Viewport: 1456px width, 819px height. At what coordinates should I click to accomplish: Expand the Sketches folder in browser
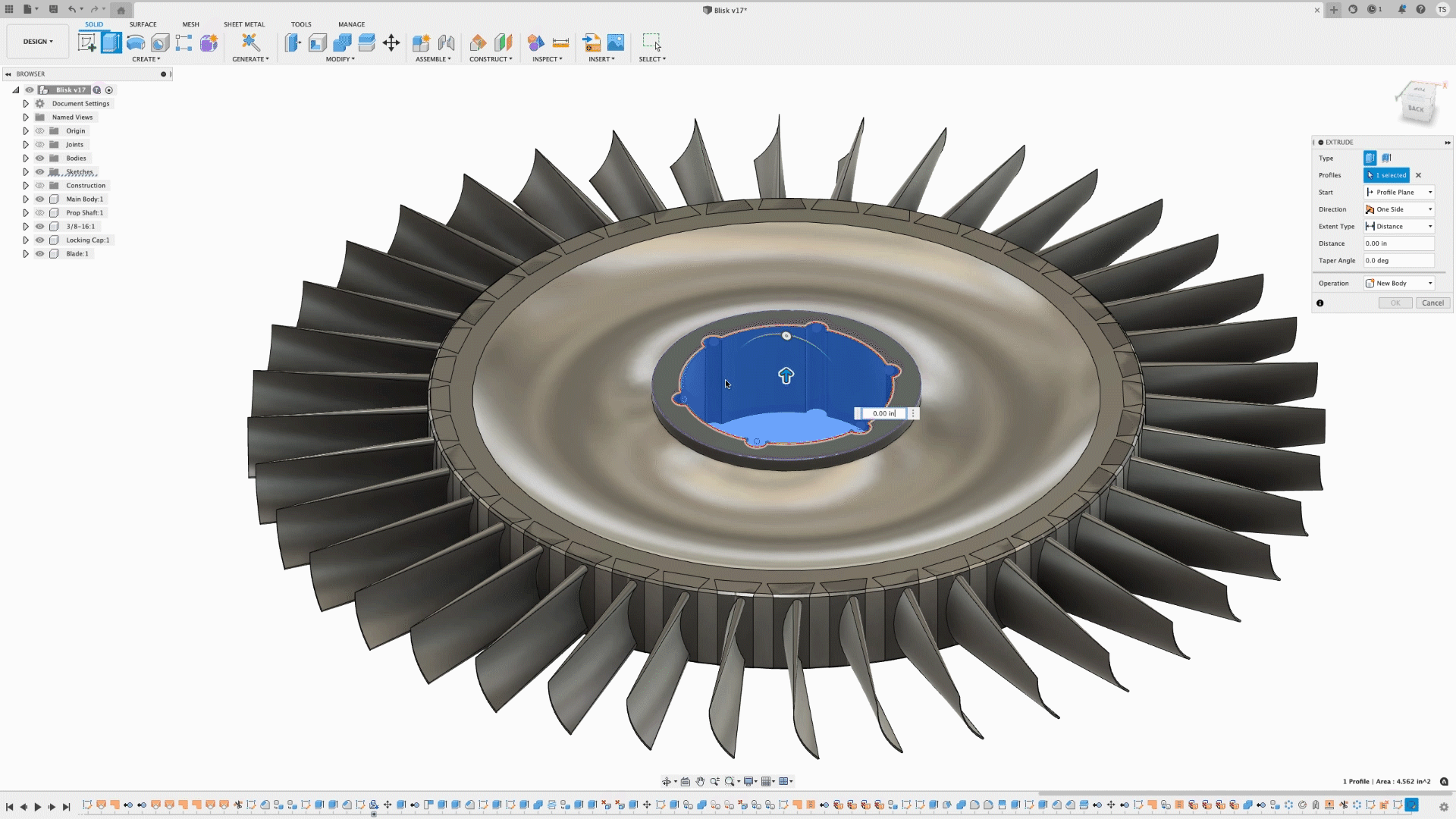tap(26, 172)
